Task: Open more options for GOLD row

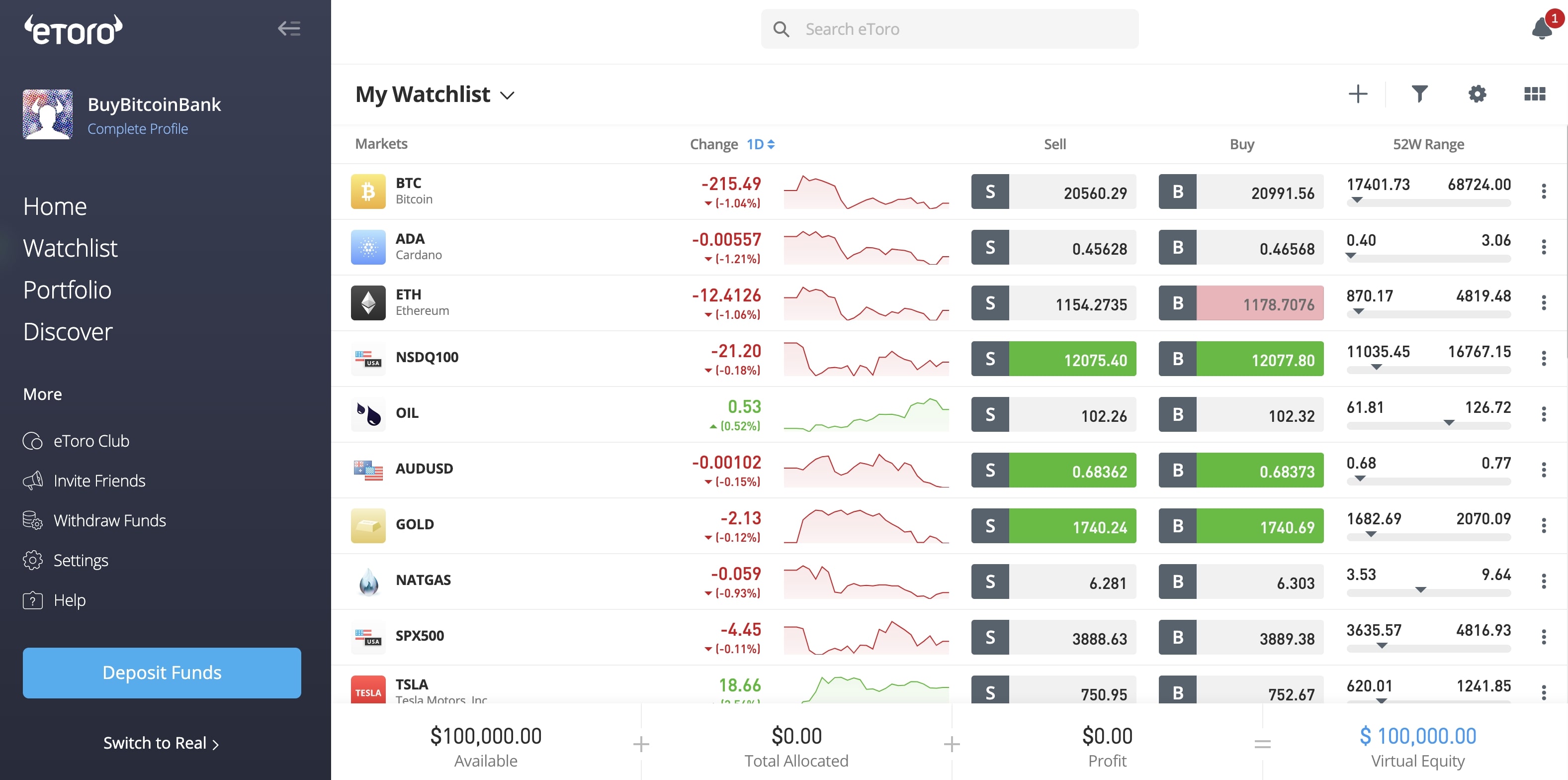Action: point(1544,525)
